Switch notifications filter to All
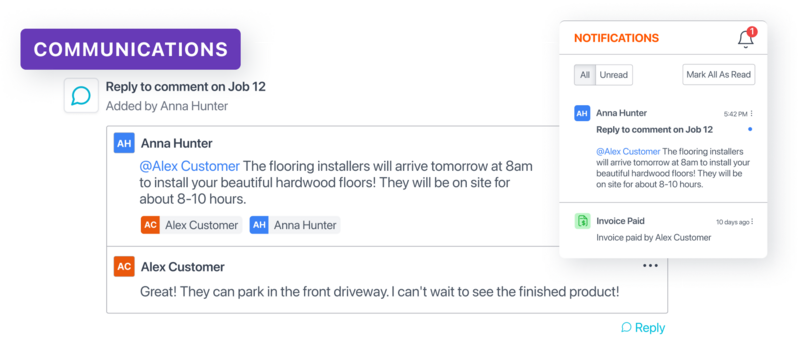800x363 pixels. [x=585, y=75]
